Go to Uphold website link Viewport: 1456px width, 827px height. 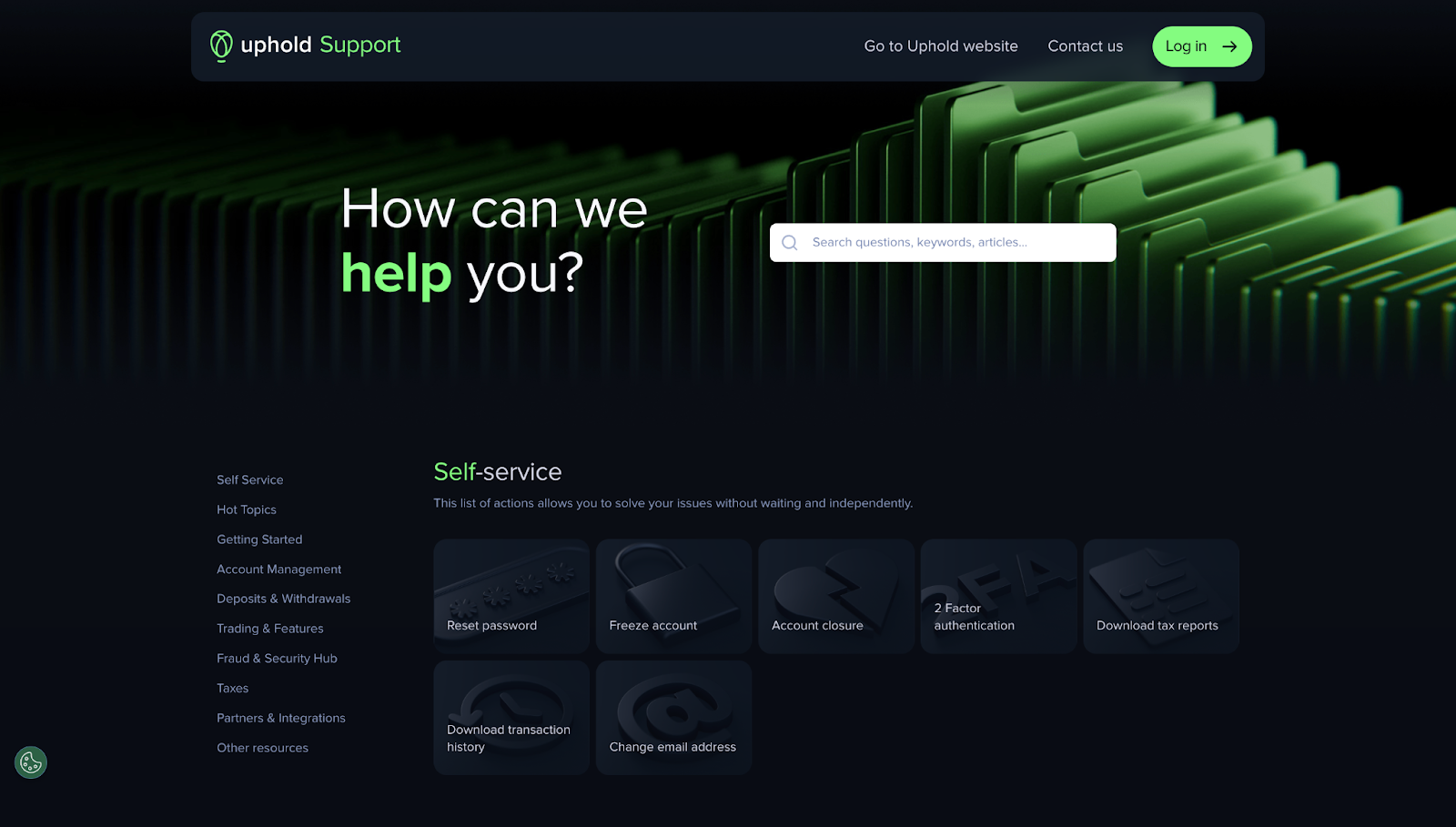pos(941,46)
